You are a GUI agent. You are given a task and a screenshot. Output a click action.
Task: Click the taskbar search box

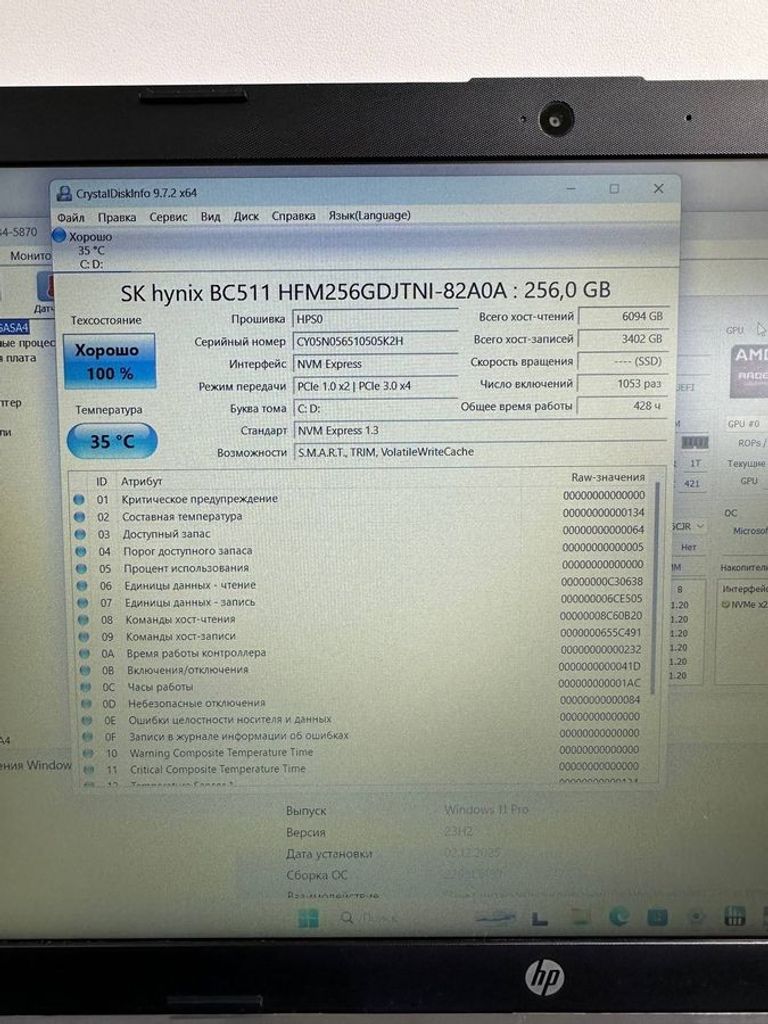[x=370, y=918]
